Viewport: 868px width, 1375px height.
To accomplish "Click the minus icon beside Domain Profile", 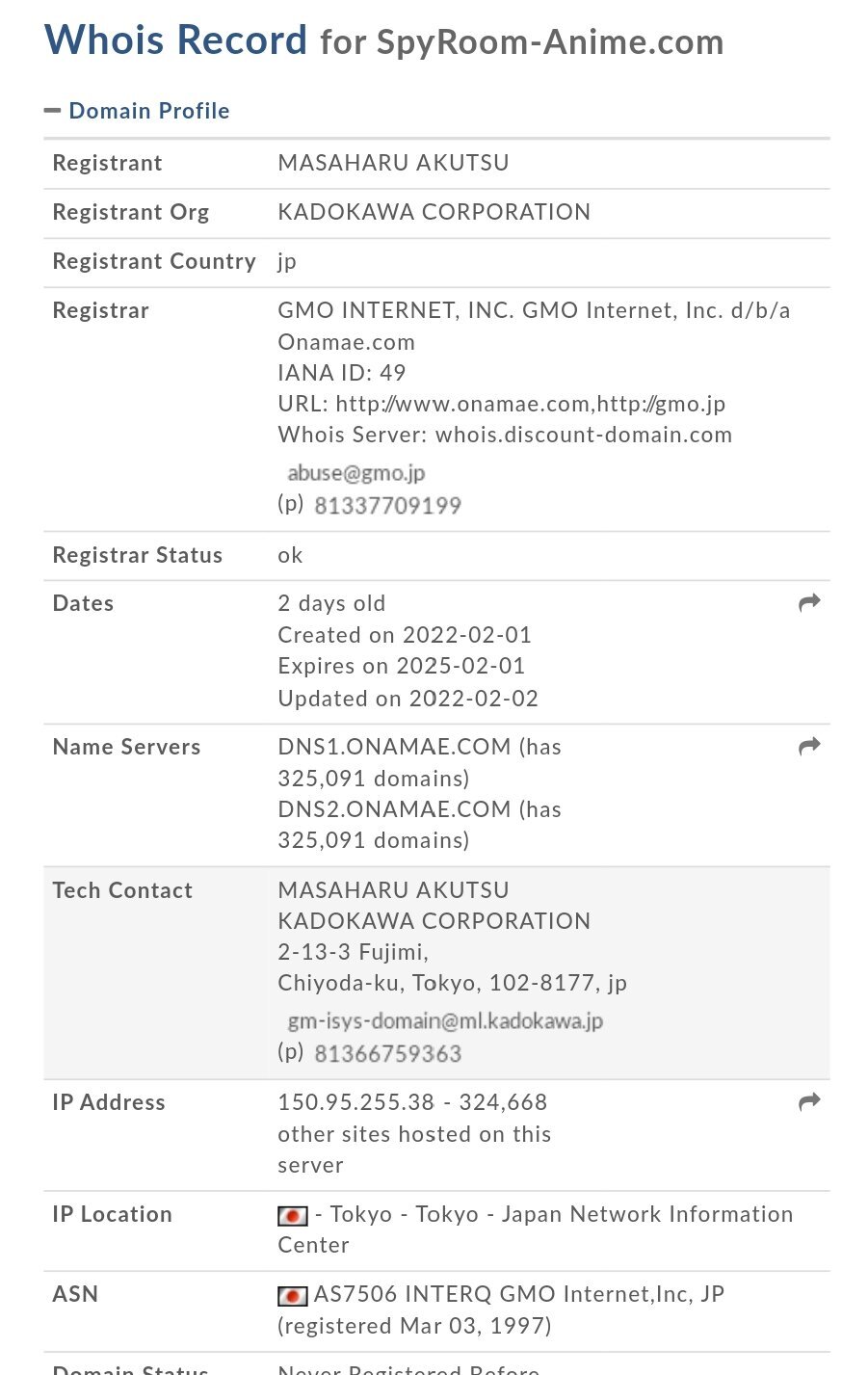I will click(x=52, y=111).
